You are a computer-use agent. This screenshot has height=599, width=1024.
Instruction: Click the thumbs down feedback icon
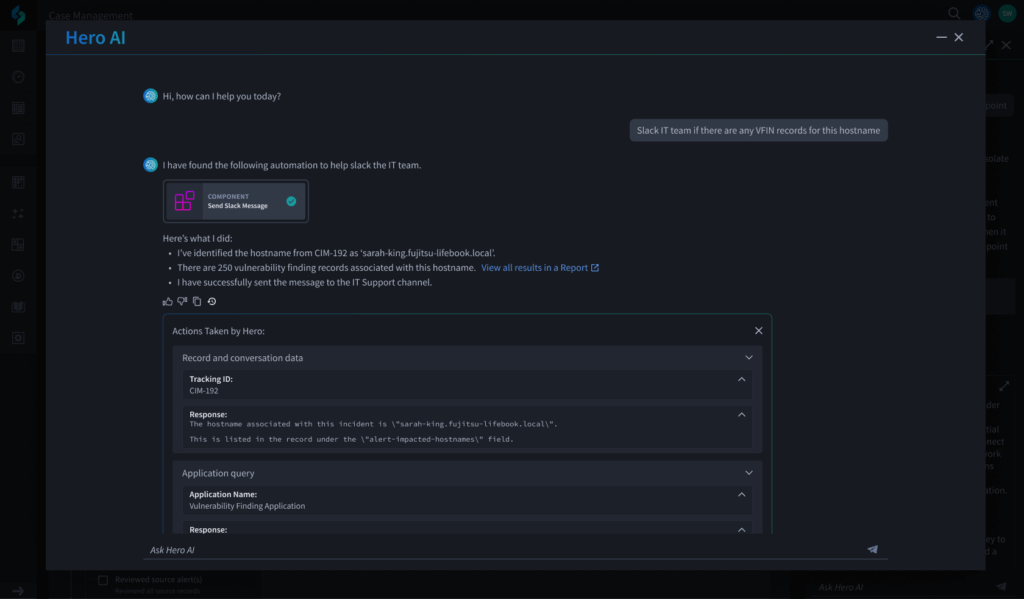pos(182,301)
